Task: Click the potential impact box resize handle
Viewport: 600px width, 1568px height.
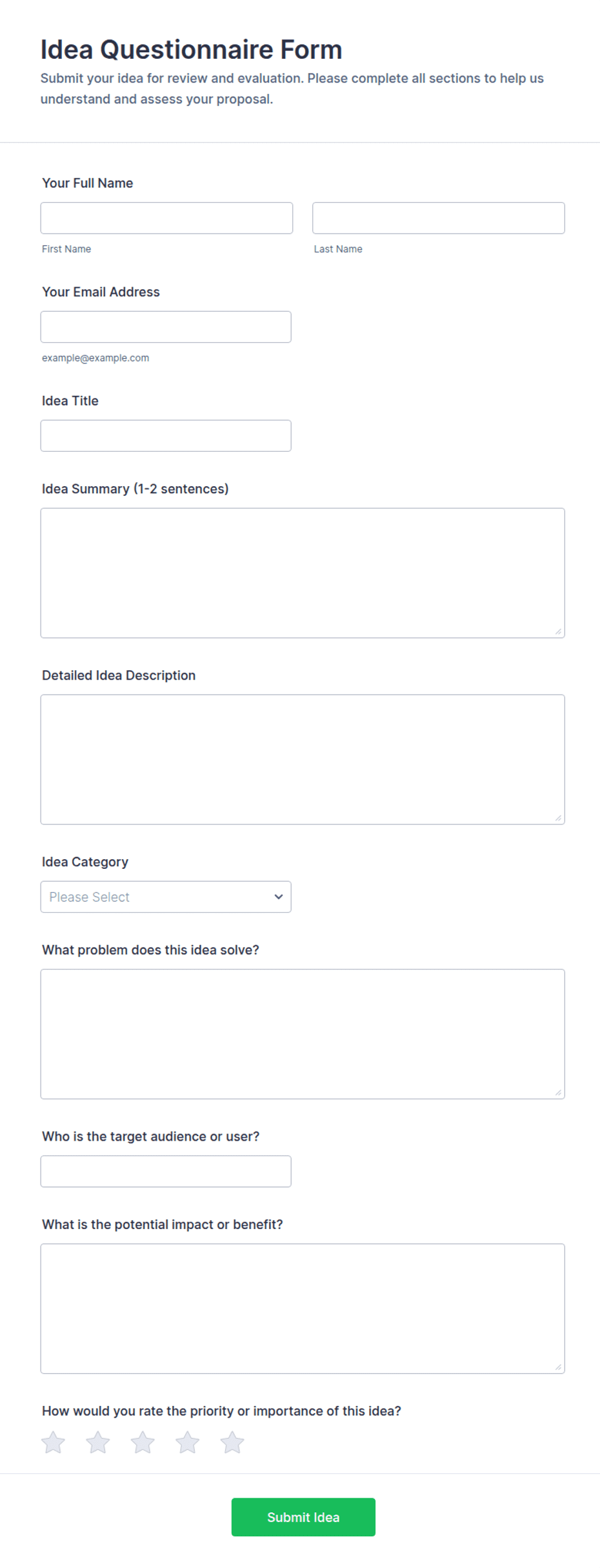Action: (558, 1367)
